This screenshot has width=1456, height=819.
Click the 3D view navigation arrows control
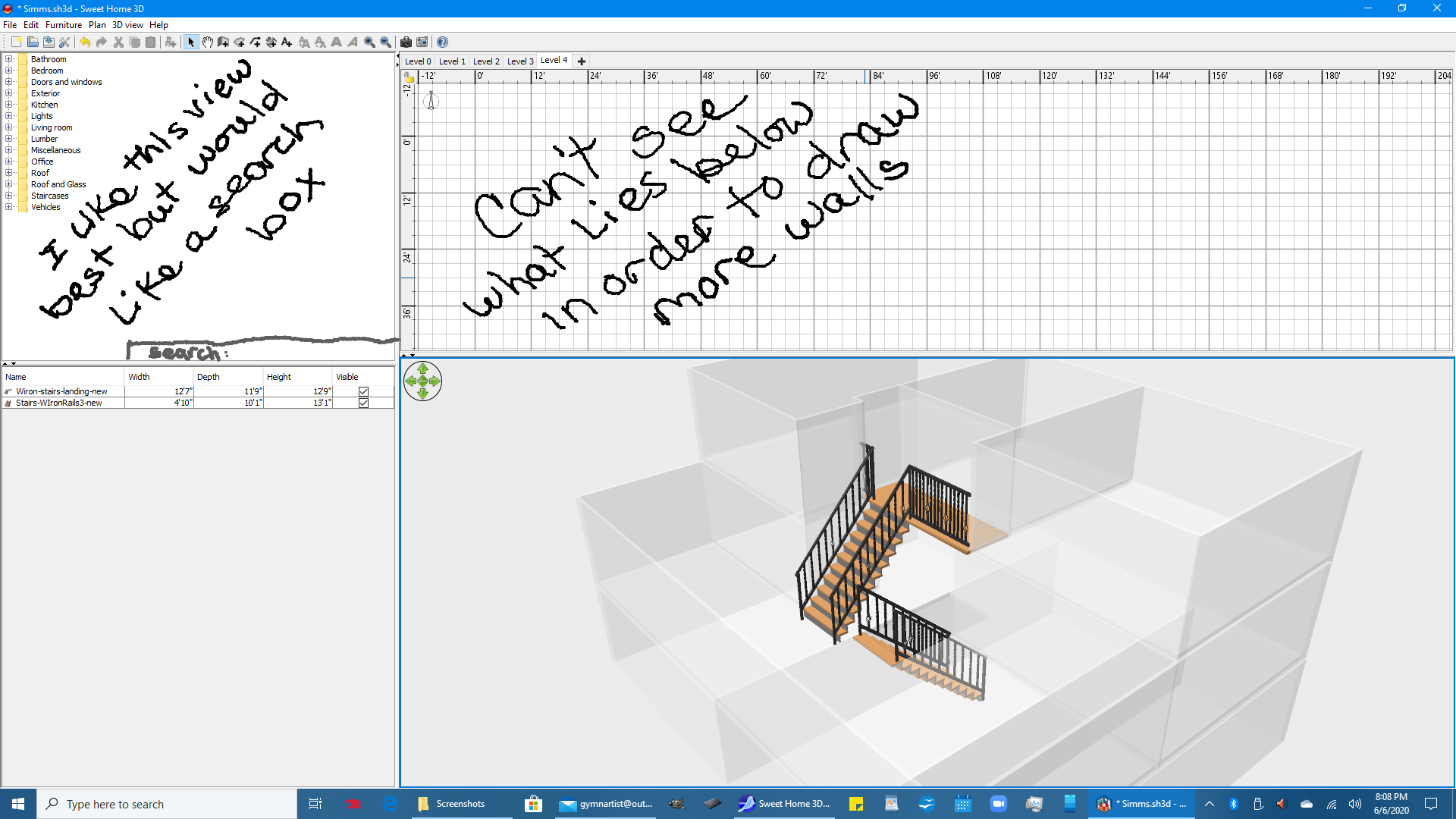coord(422,381)
